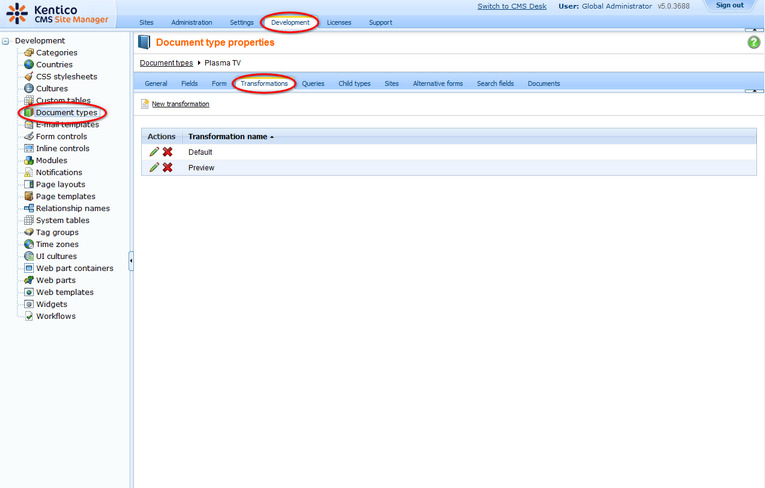The height and width of the screenshot is (488, 765).
Task: Switch to the Fields tab
Action: tap(189, 84)
